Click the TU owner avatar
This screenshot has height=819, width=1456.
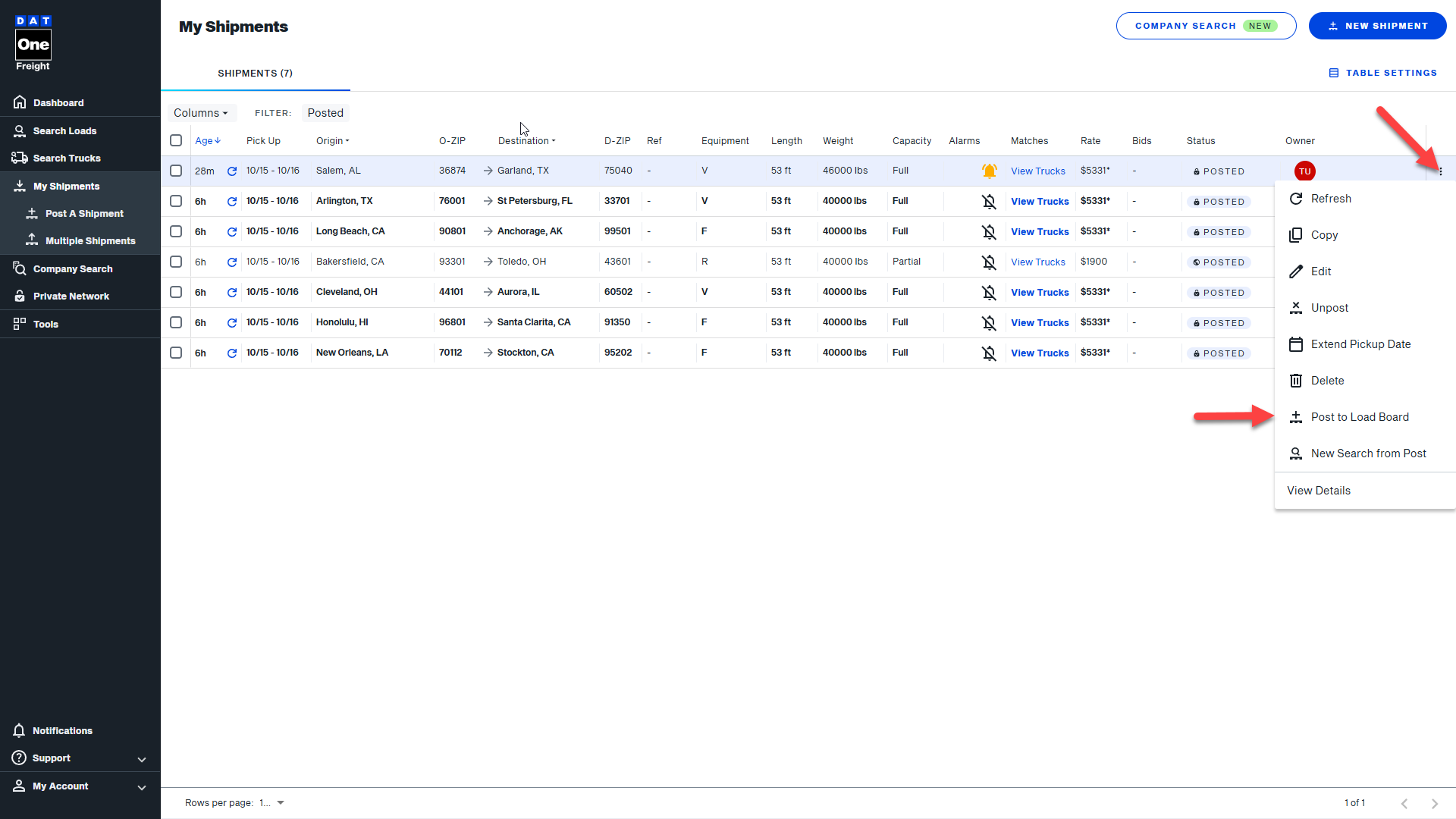pyautogui.click(x=1304, y=171)
